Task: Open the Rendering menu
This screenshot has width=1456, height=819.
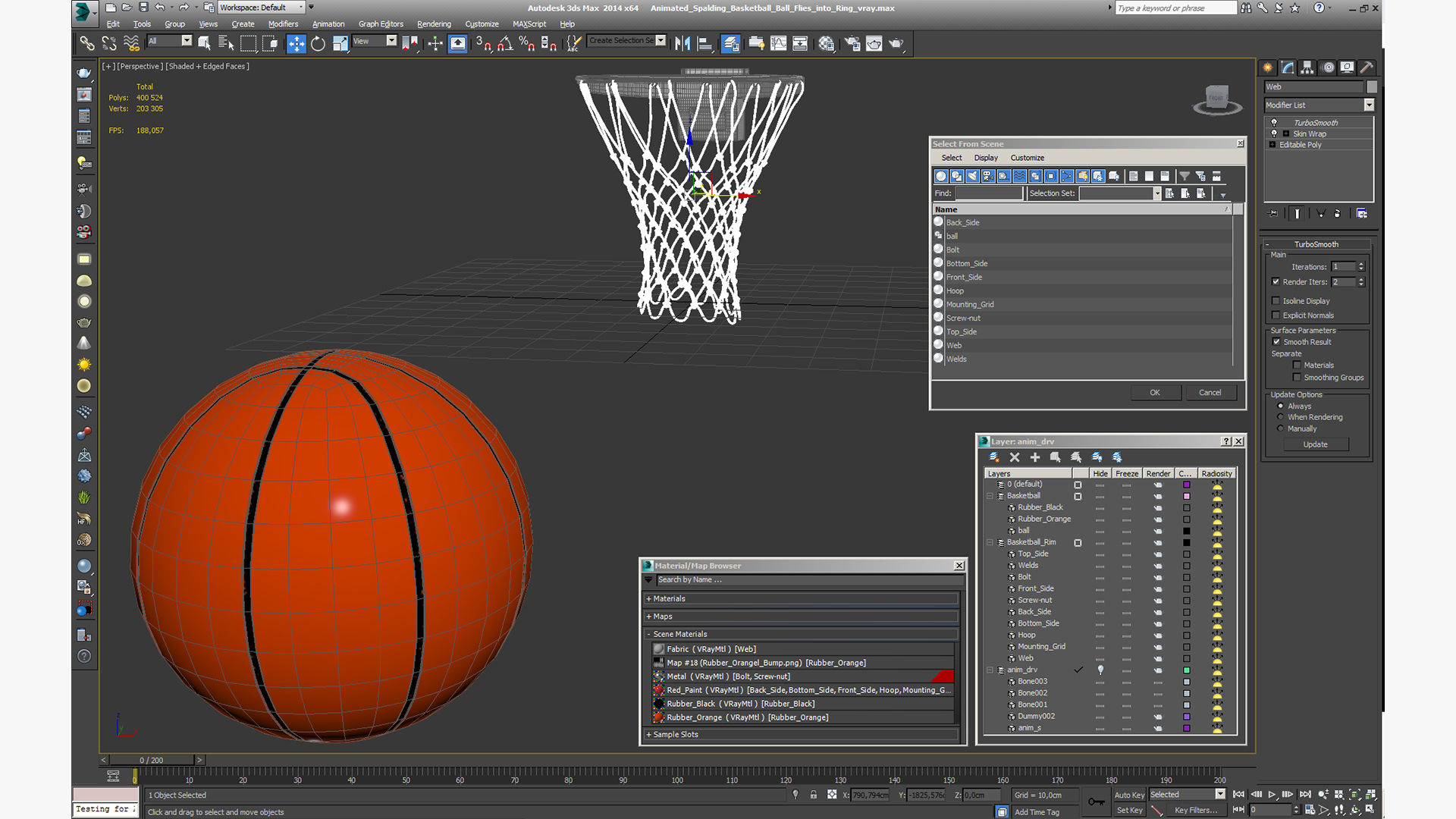Action: click(434, 24)
